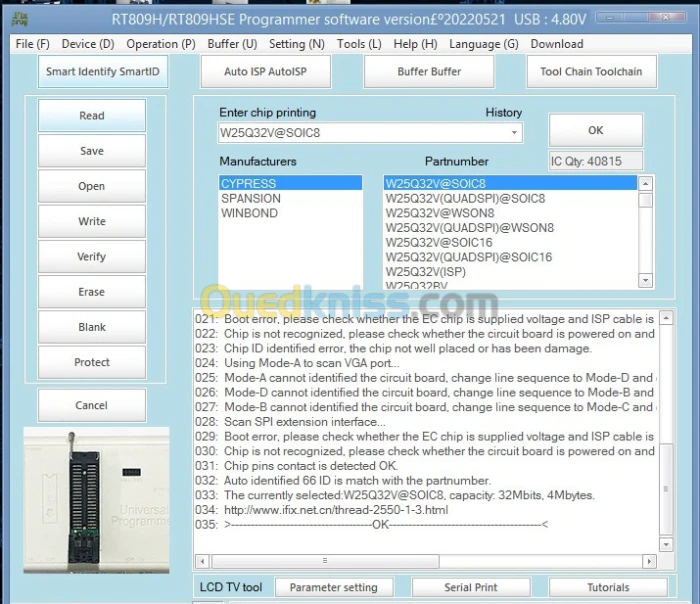This screenshot has width=700, height=604.
Task: Click the Blank check button
Action: (92, 327)
